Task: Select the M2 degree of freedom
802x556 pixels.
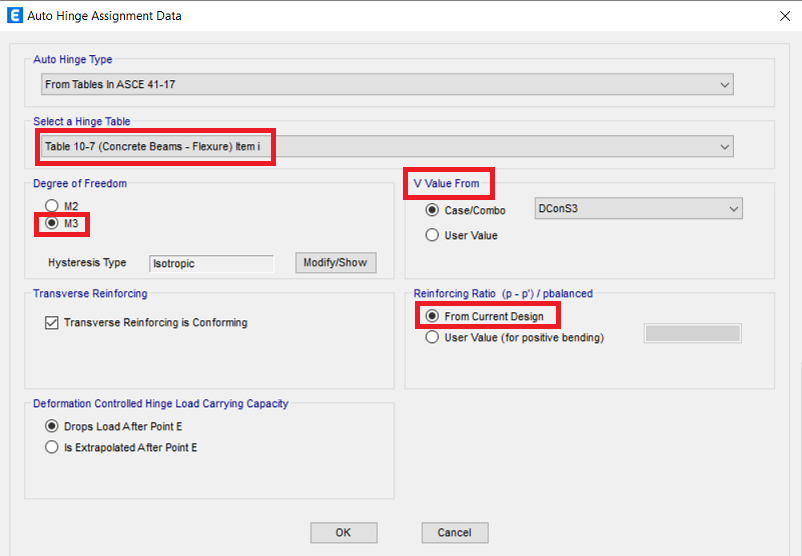Action: point(52,206)
